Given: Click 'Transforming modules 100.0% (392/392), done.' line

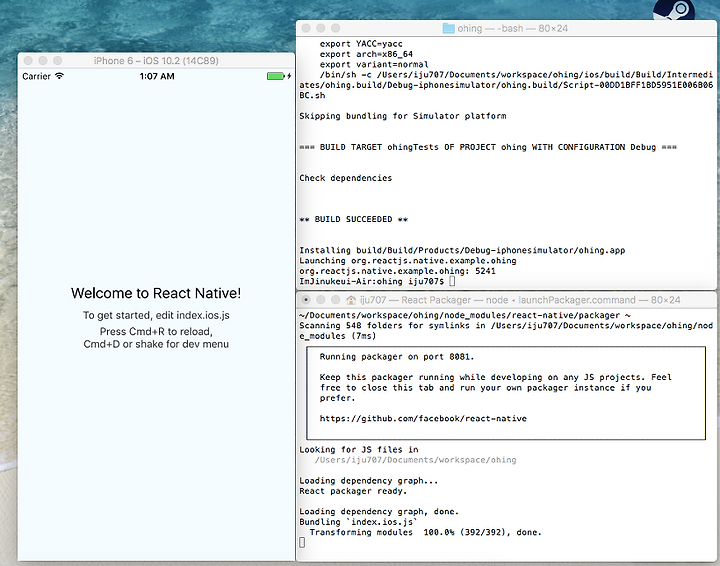Looking at the screenshot, I should (426, 532).
